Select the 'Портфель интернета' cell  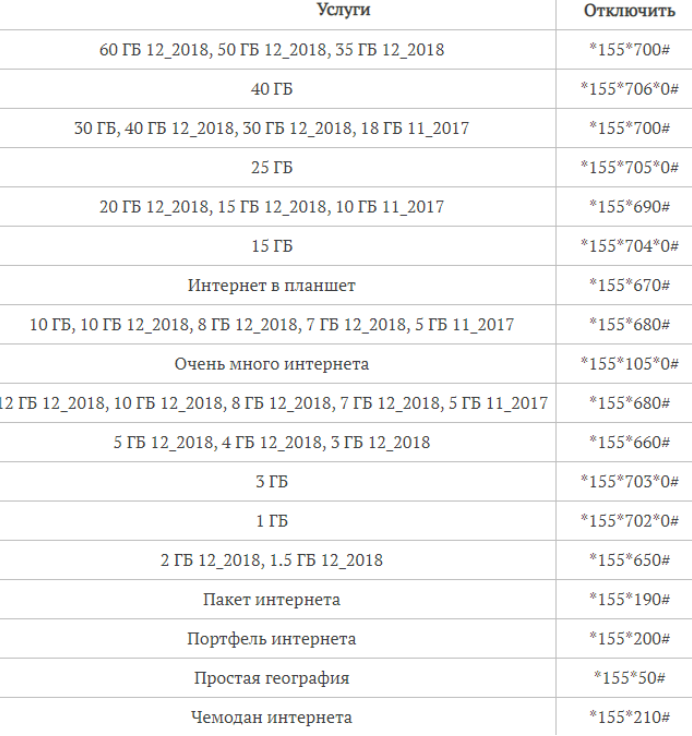[271, 639]
